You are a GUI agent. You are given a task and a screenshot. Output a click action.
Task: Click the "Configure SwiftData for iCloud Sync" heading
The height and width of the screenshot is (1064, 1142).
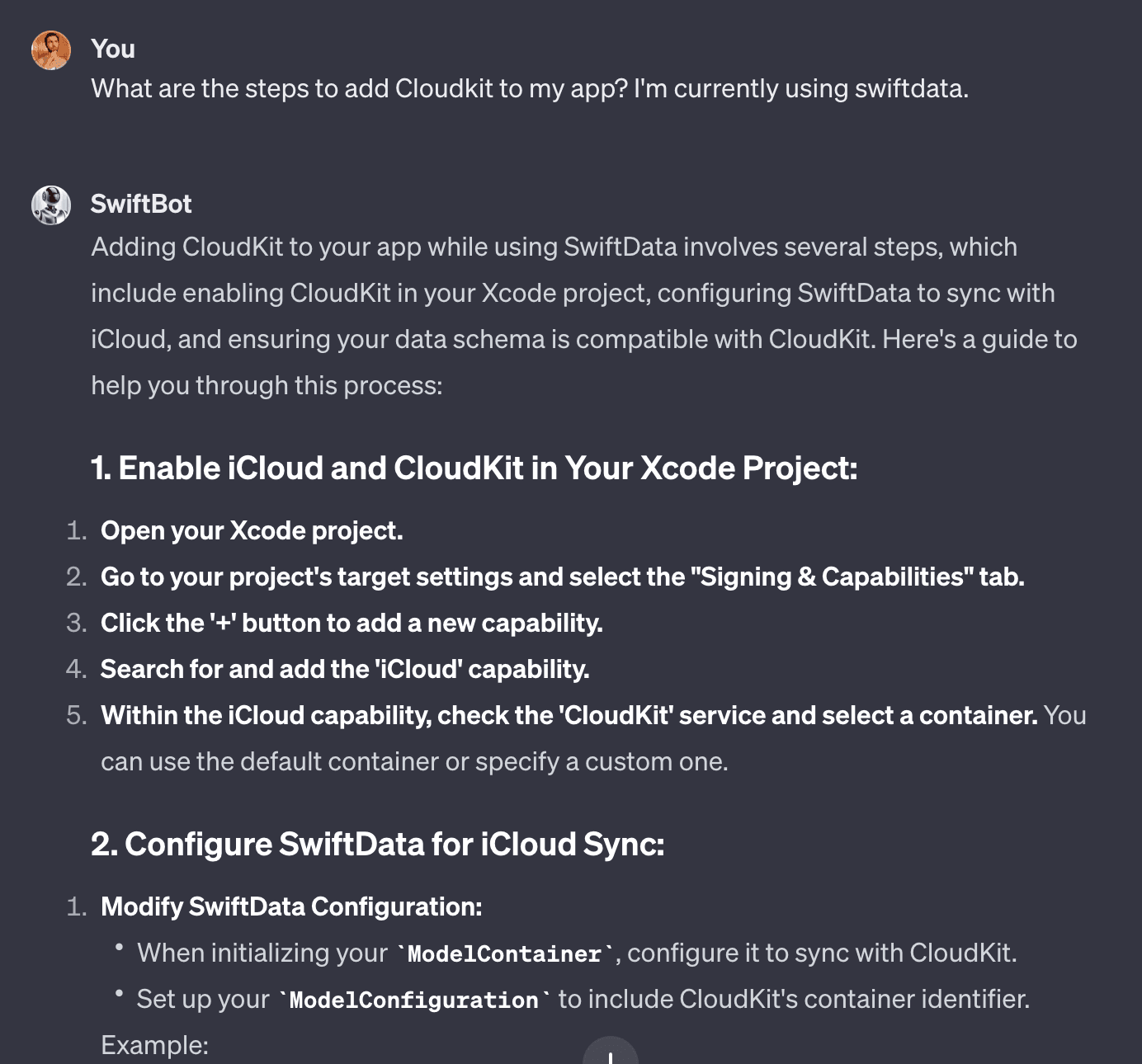point(378,845)
